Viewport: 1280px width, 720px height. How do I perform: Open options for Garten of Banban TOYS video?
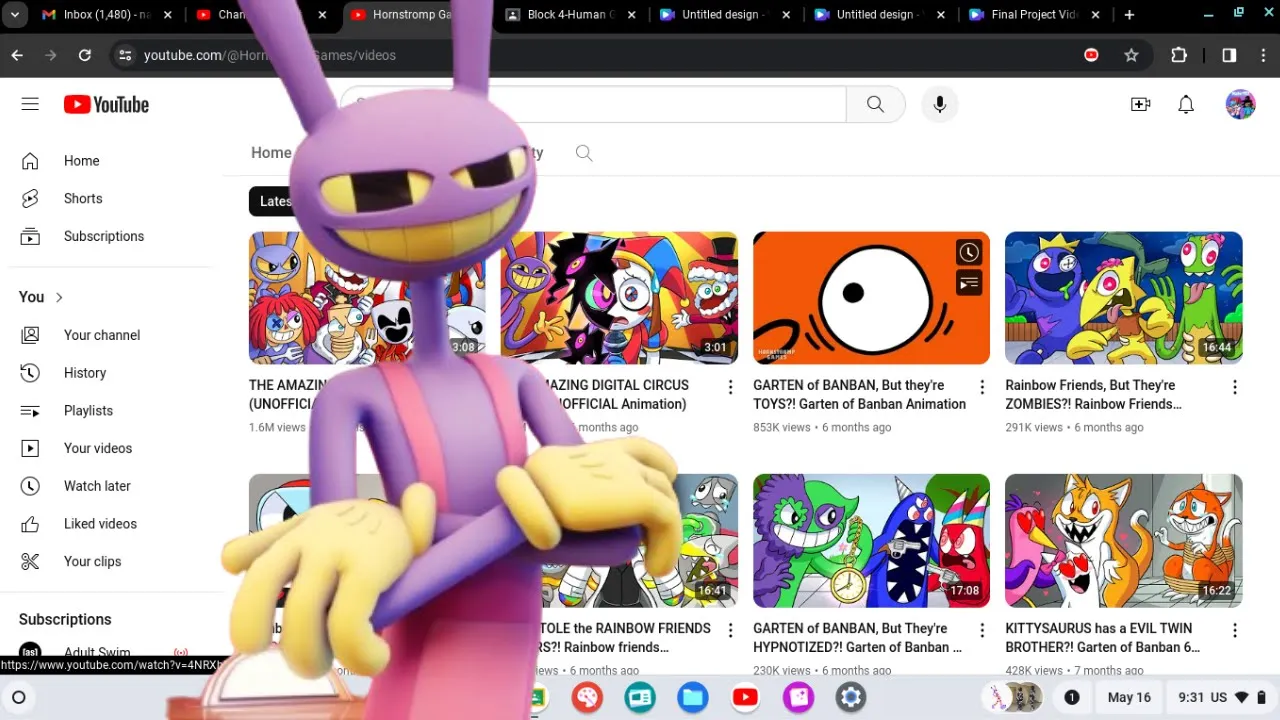click(x=982, y=387)
